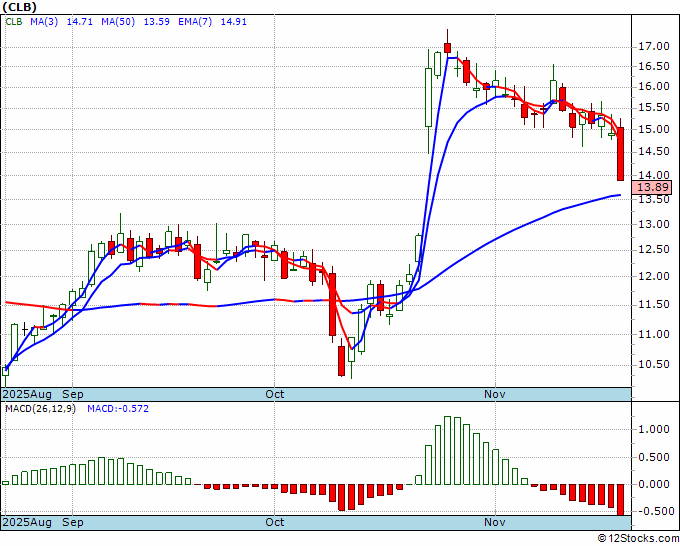
Task: Click the 16.00 price axis label
Action: coord(654,87)
